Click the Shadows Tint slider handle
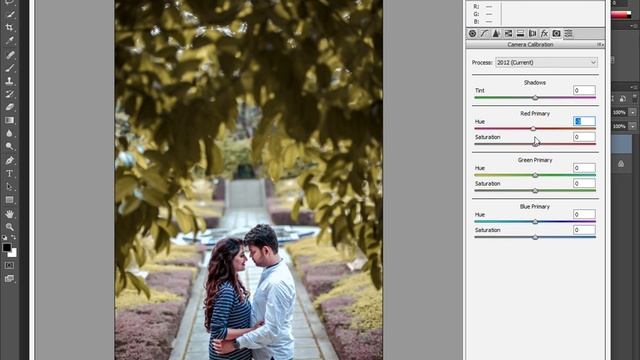Viewport: 640px width, 360px height. pyautogui.click(x=535, y=98)
